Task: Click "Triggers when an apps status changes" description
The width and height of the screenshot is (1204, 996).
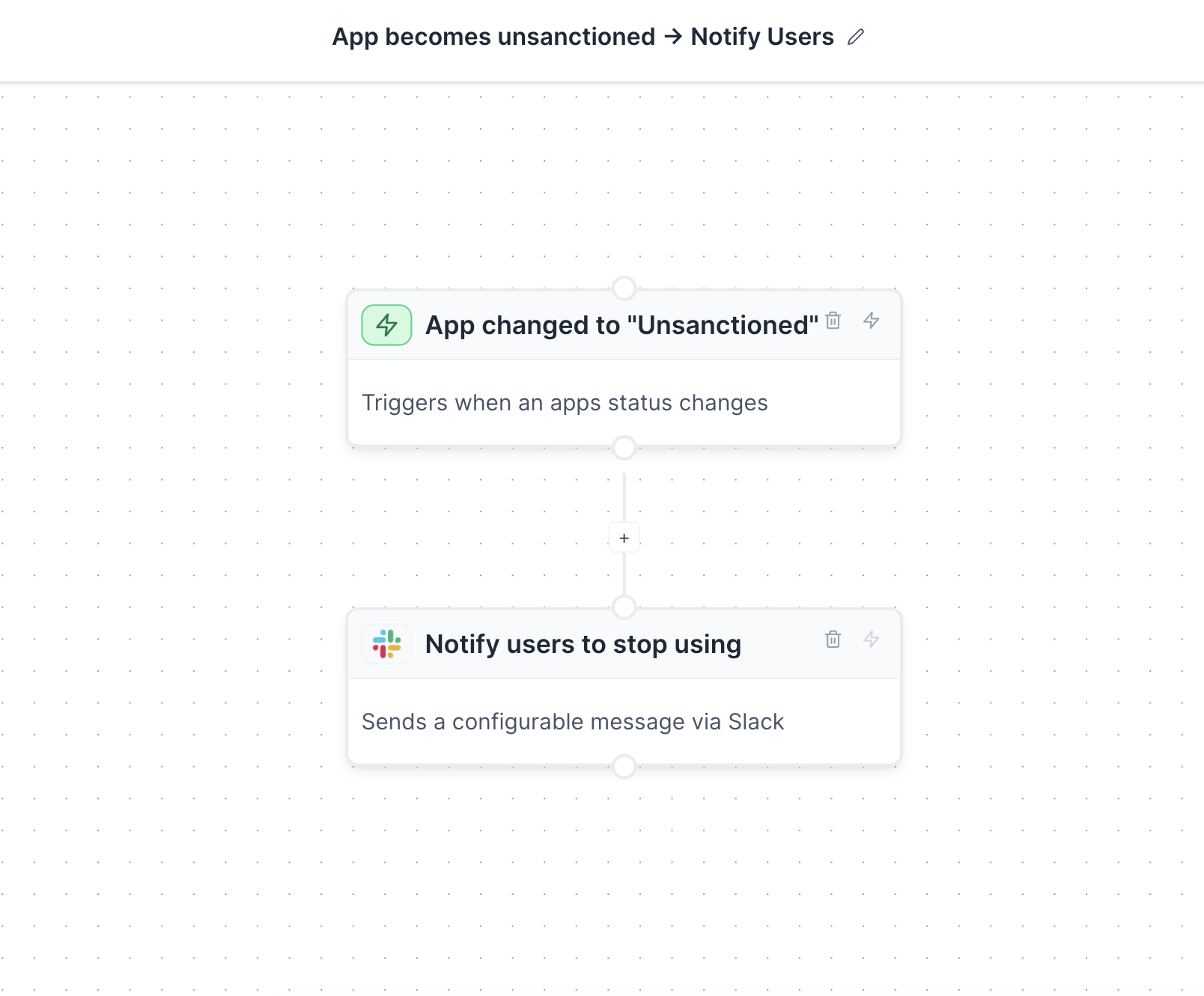Action: tap(565, 403)
